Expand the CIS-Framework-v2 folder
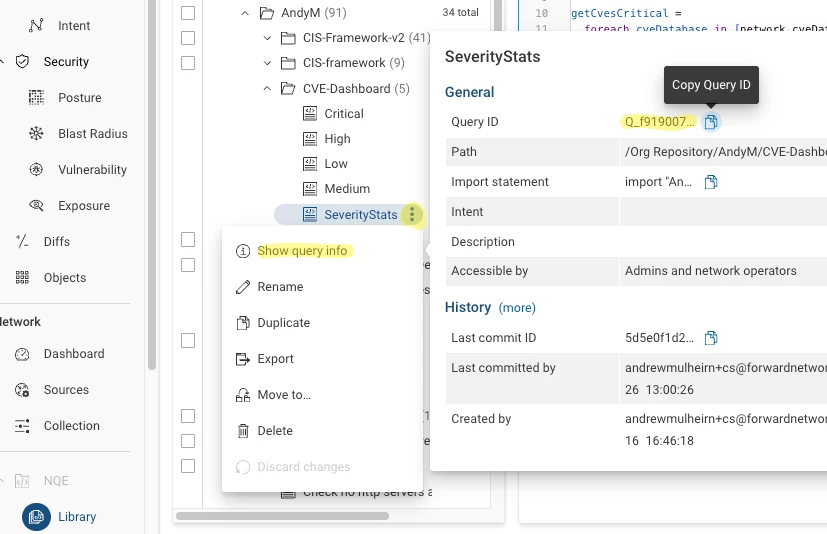 (267, 38)
